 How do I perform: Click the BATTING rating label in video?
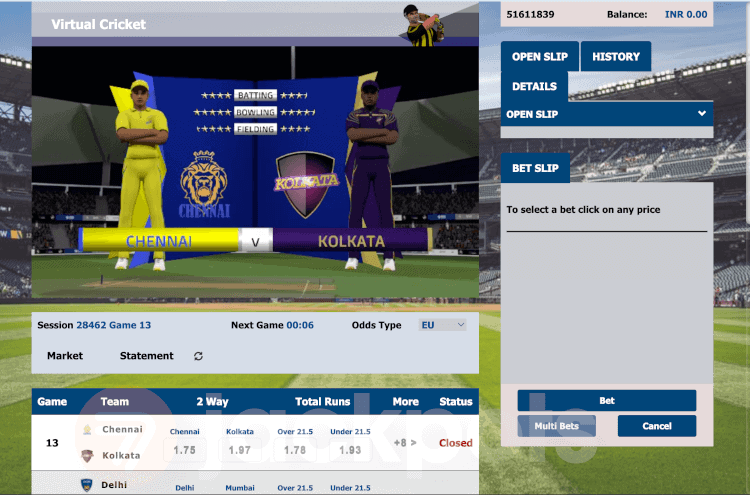tap(255, 95)
